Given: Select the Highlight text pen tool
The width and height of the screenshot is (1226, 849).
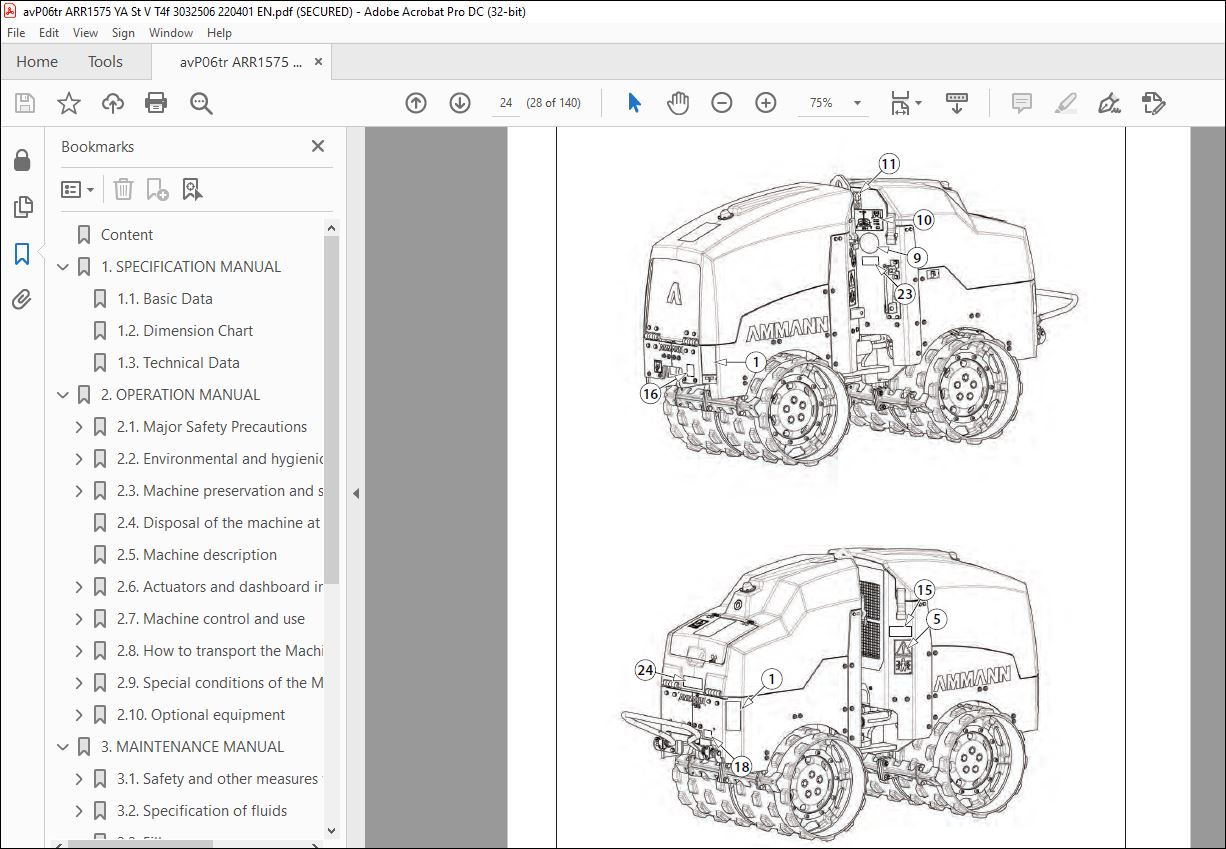Looking at the screenshot, I should pyautogui.click(x=1066, y=103).
